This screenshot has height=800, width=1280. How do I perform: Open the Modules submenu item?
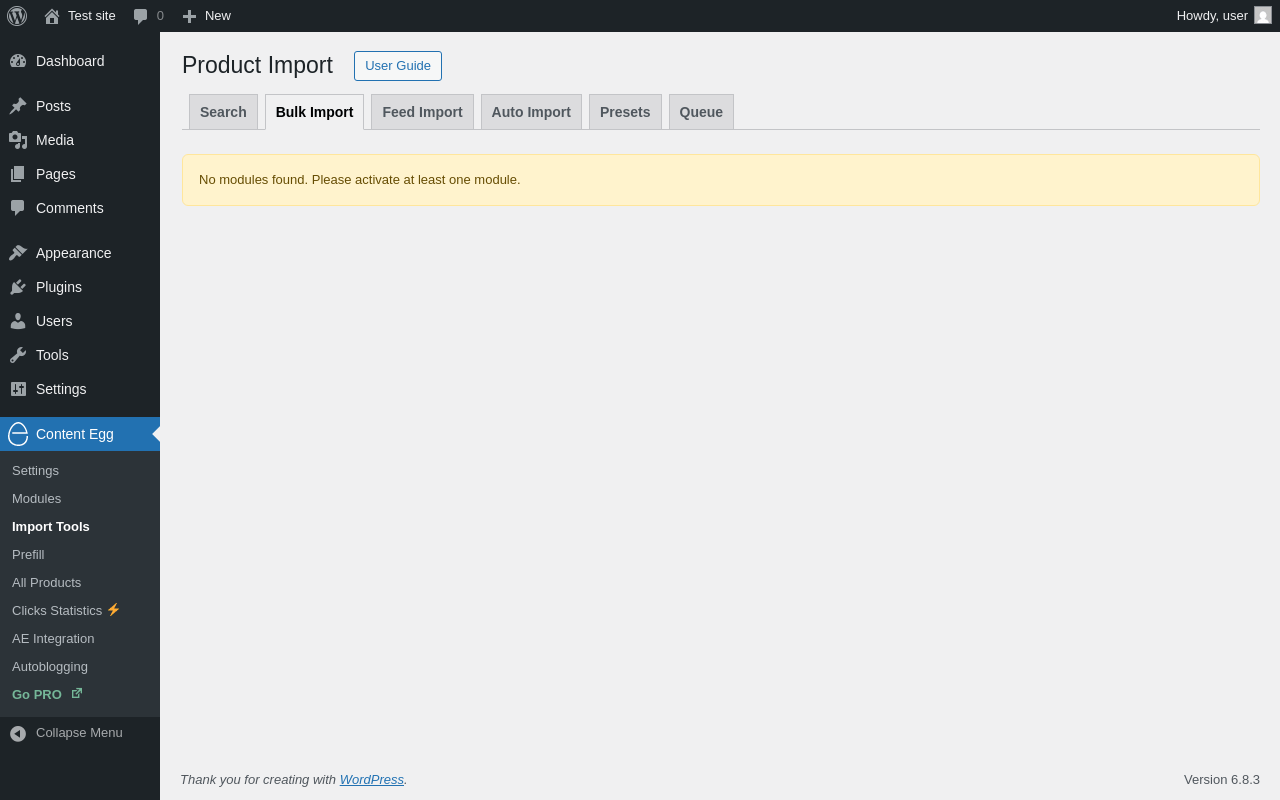pos(36,498)
